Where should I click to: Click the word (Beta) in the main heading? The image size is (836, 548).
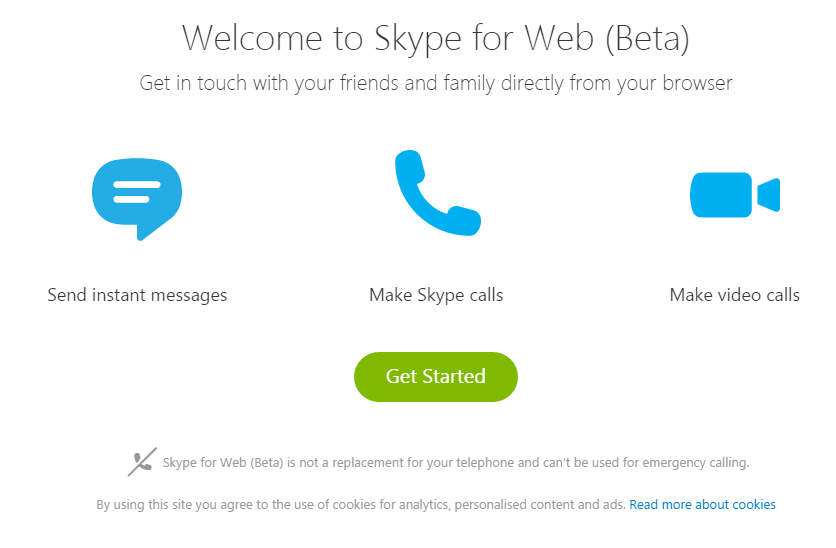tap(647, 38)
